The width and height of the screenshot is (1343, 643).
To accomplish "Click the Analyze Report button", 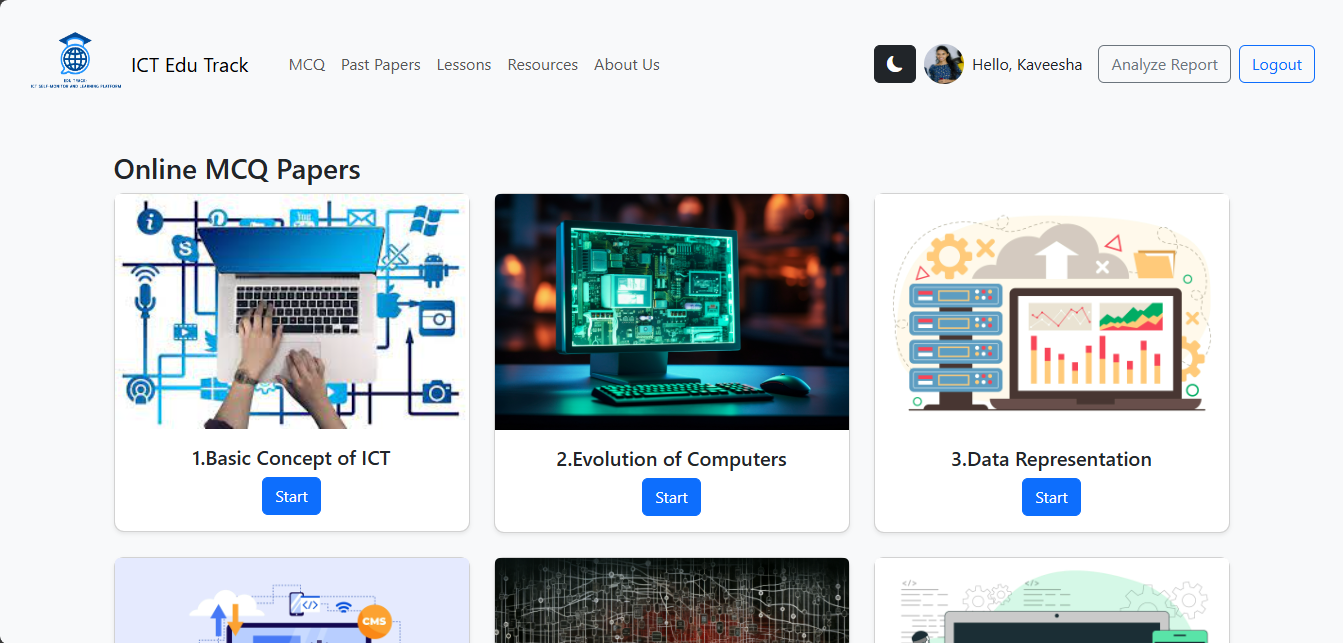I will [1164, 64].
